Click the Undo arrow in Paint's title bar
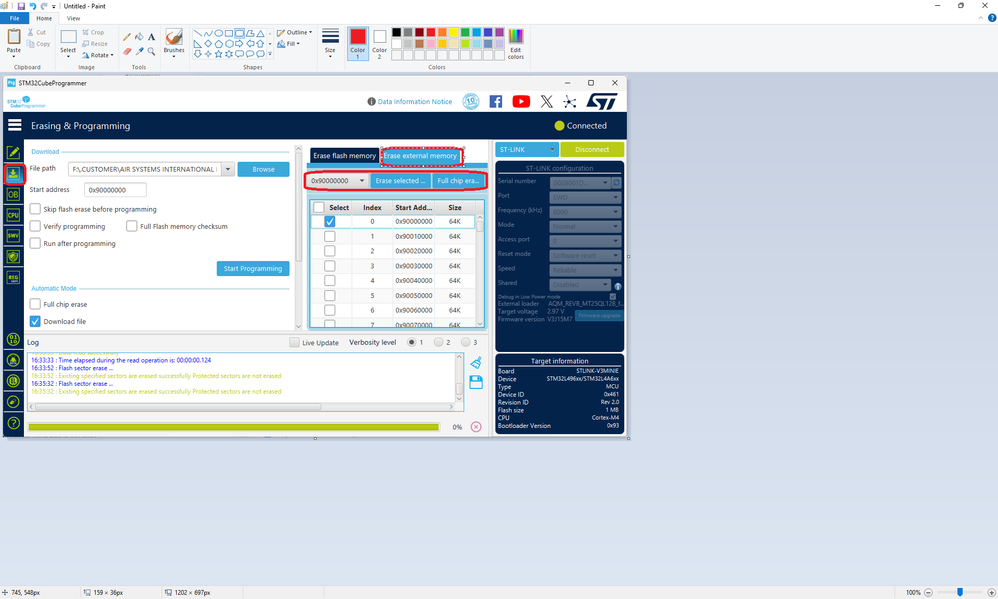The width and height of the screenshot is (998, 599). click(x=32, y=6)
